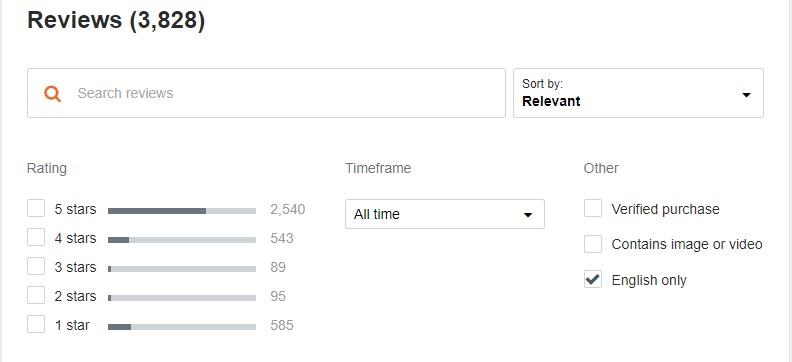Check the 4 stars rating checkbox

coord(36,237)
